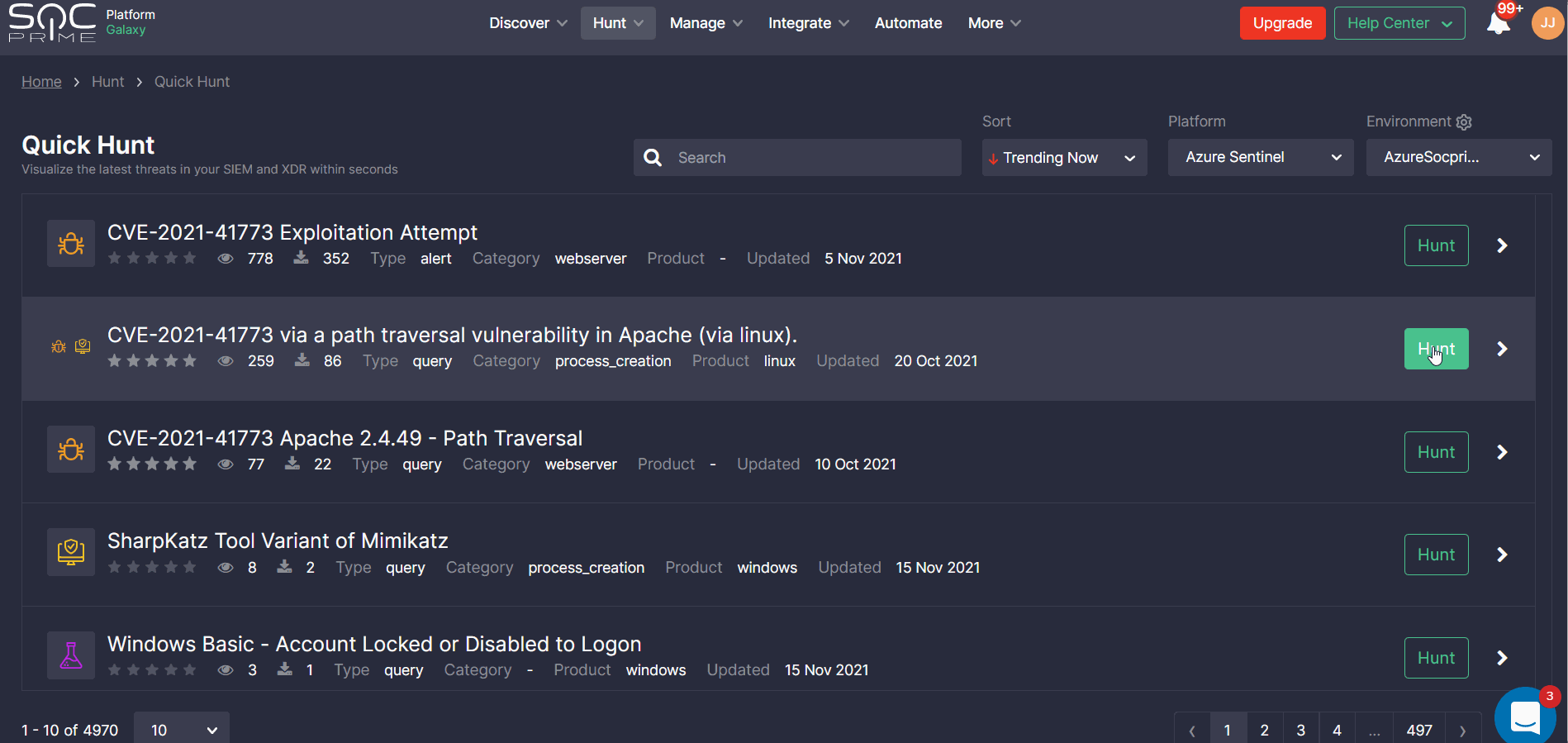Viewport: 1568px width, 743px height.
Task: Hunt the SharpKatz Tool Variant rule
Action: (x=1436, y=555)
